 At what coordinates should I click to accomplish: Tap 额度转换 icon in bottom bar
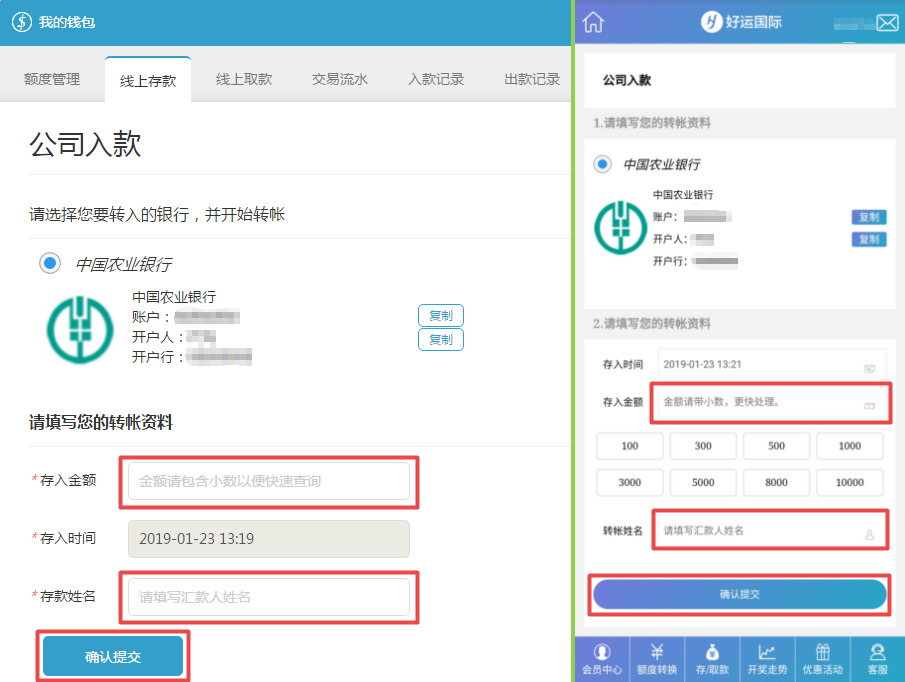pyautogui.click(x=657, y=659)
